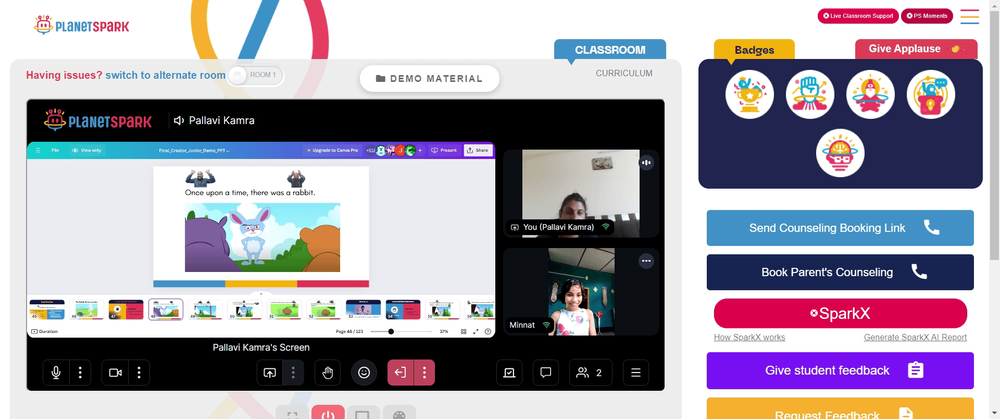
Task: Select slide thumbnail 47 in the filmstrip
Action: pyautogui.click(x=126, y=310)
